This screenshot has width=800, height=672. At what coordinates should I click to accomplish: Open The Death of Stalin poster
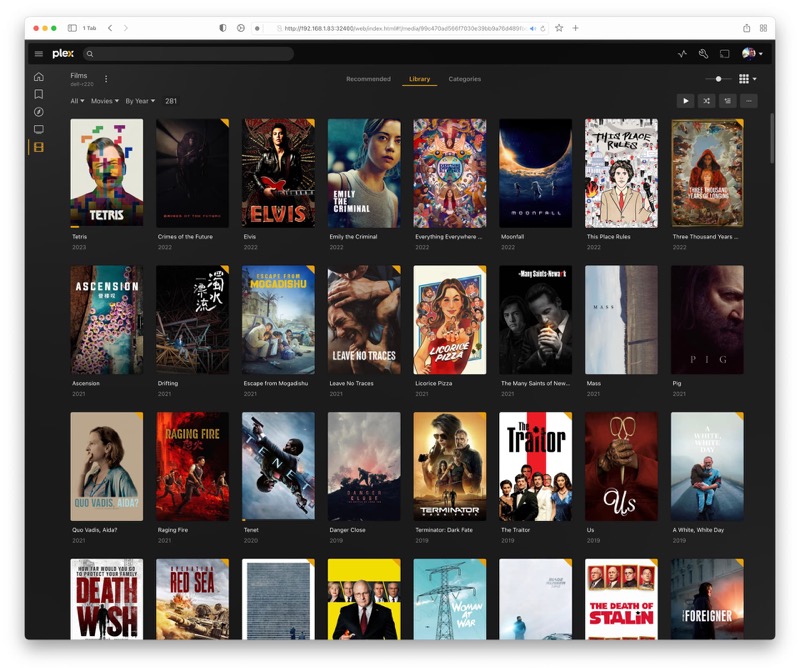tap(621, 599)
